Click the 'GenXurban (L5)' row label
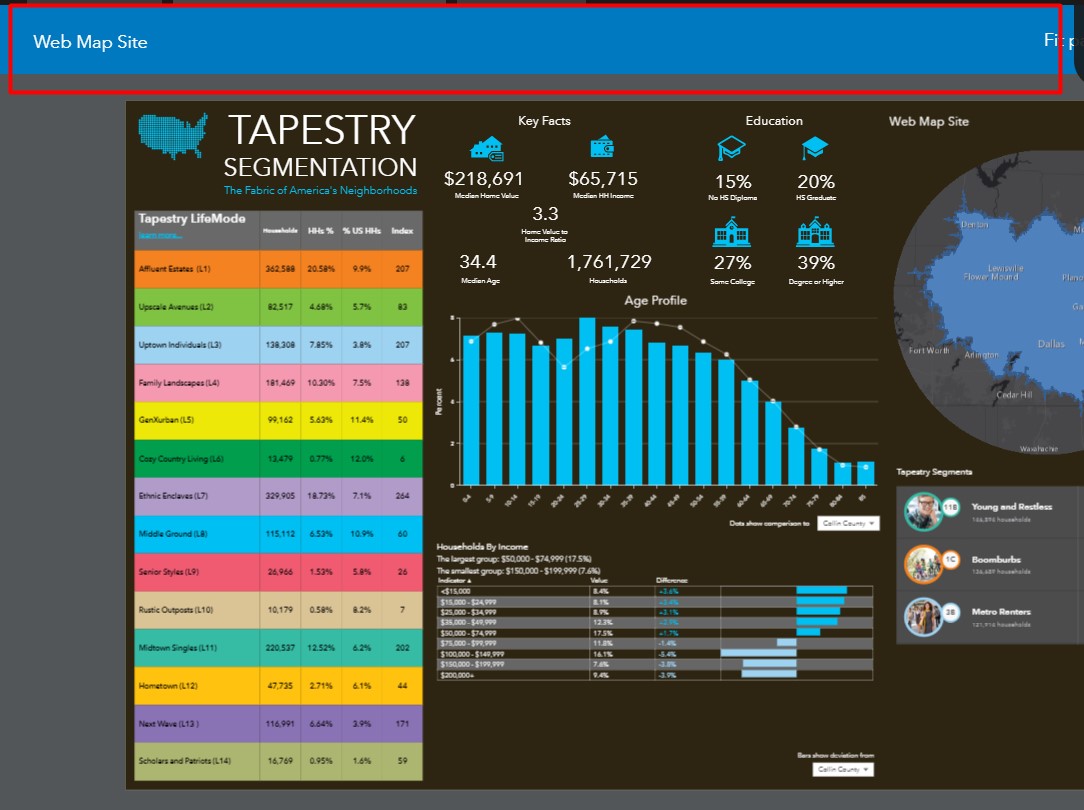 tap(167, 420)
